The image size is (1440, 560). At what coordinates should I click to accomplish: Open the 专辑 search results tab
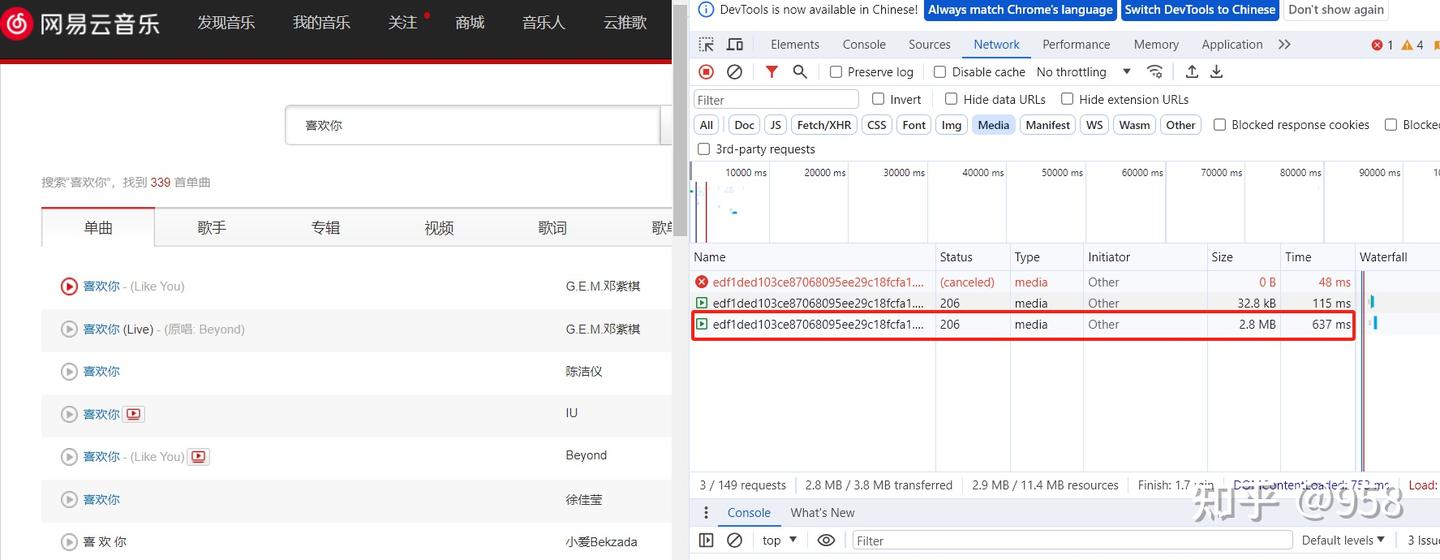pos(325,228)
